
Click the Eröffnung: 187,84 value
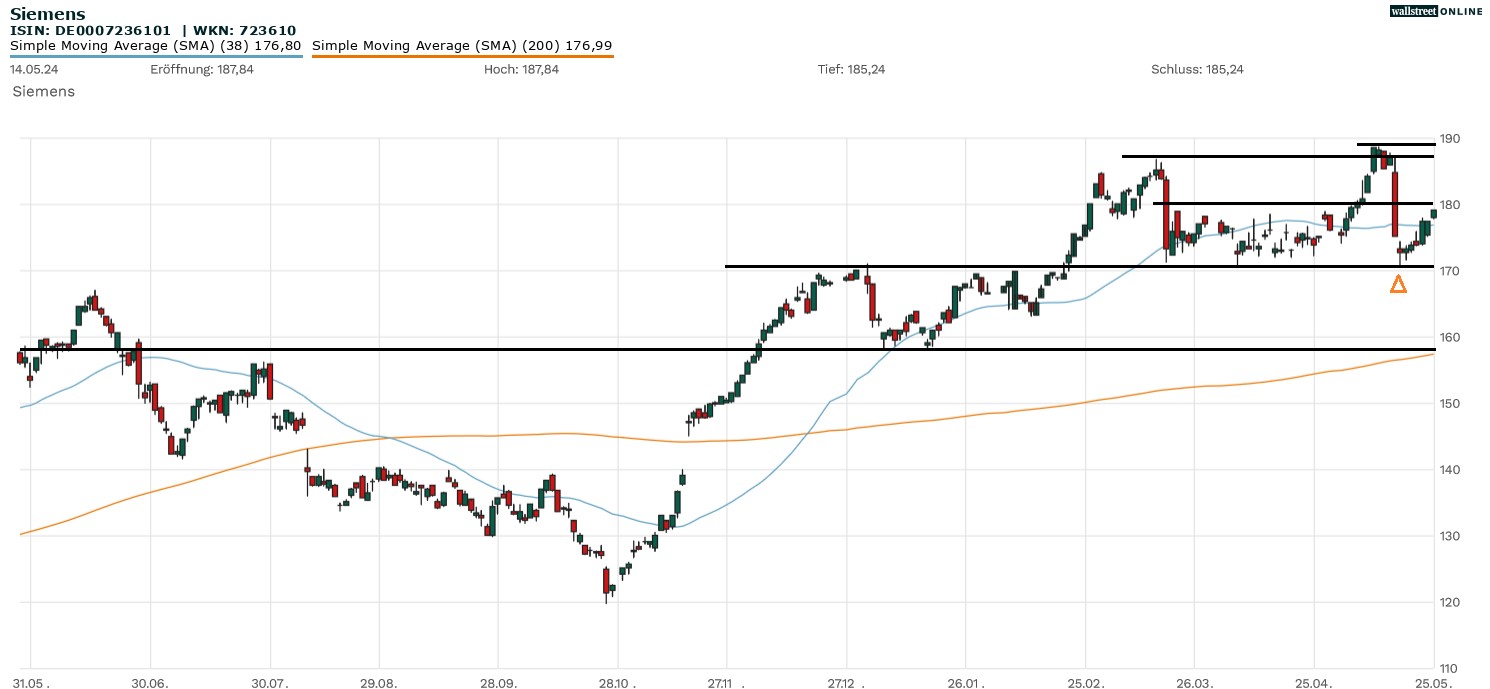point(202,70)
